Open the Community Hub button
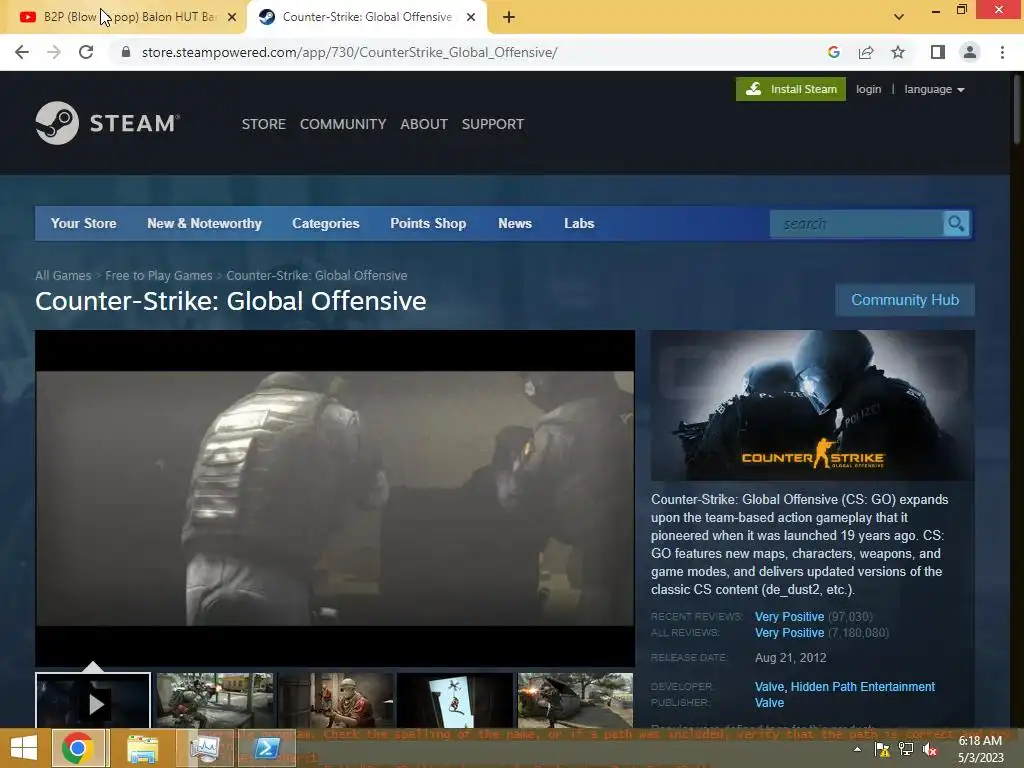The width and height of the screenshot is (1024, 768). coord(905,300)
